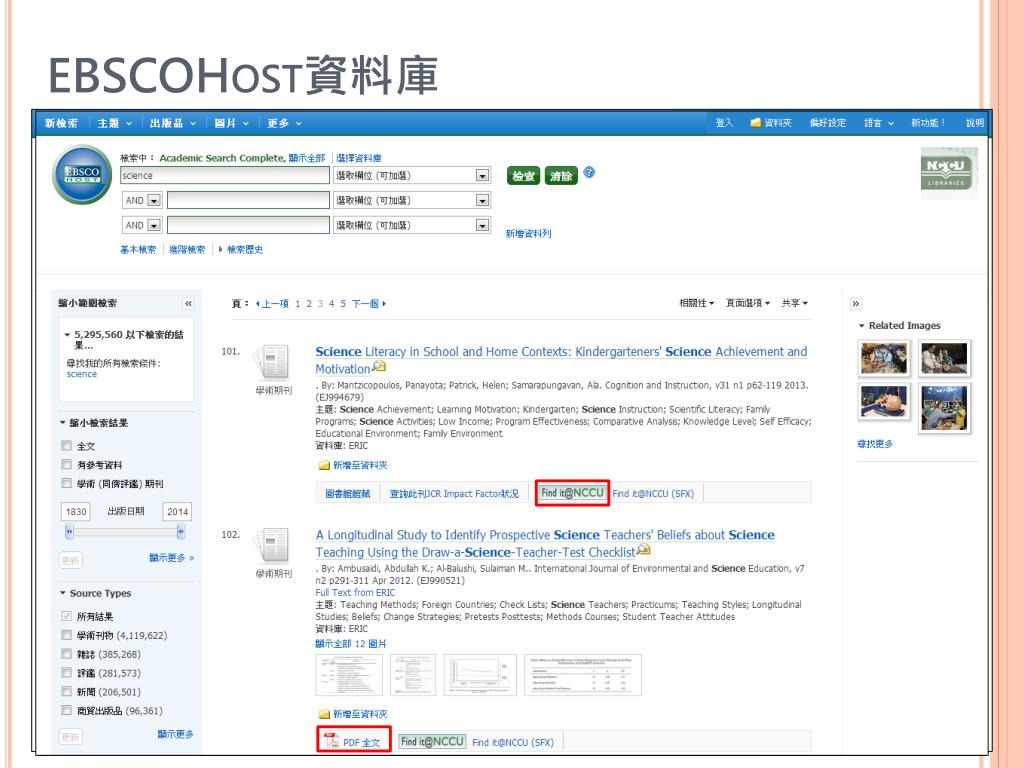The height and width of the screenshot is (768, 1024).
Task: Open Science Literacy in School article title
Action: tap(561, 360)
